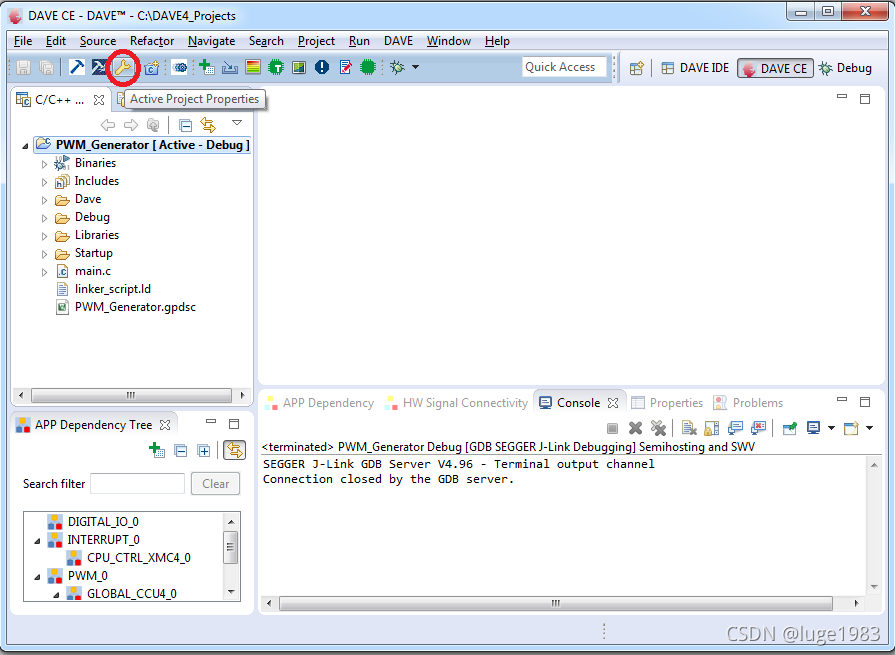Collapse the PWM_0 dependency node

coord(37,577)
